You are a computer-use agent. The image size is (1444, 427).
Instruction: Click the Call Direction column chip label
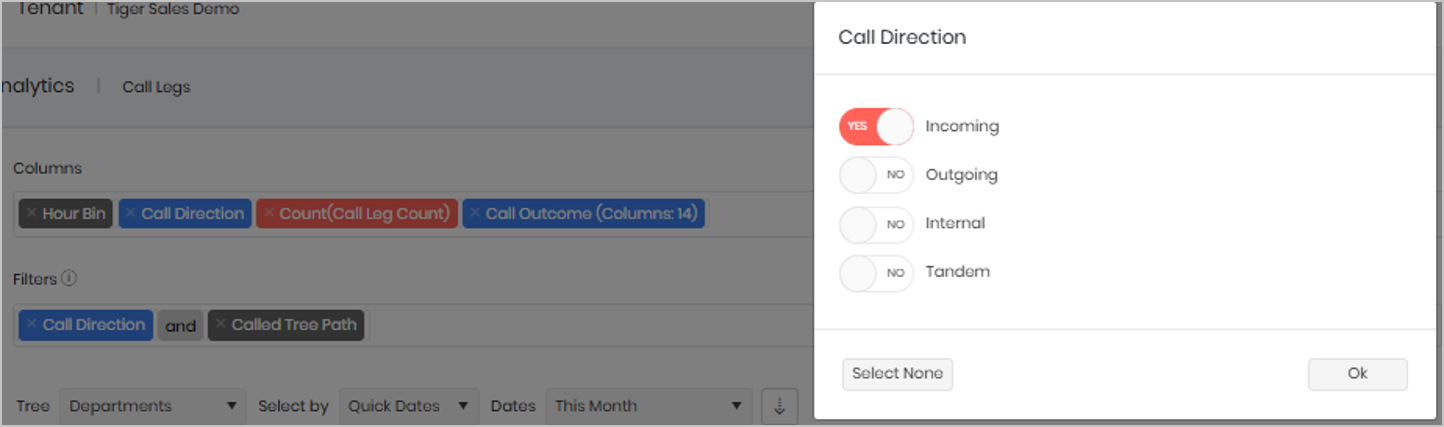coord(192,213)
